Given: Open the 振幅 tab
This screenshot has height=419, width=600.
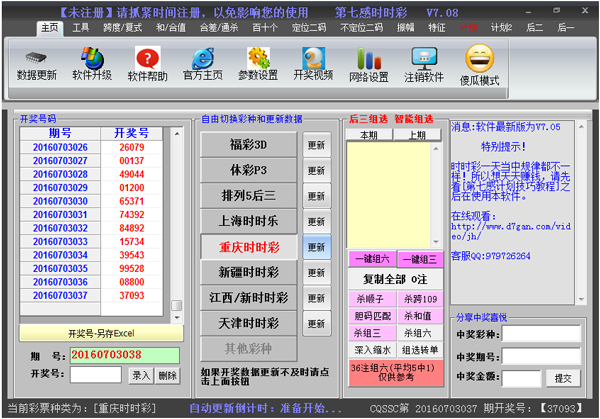Looking at the screenshot, I should tap(406, 28).
